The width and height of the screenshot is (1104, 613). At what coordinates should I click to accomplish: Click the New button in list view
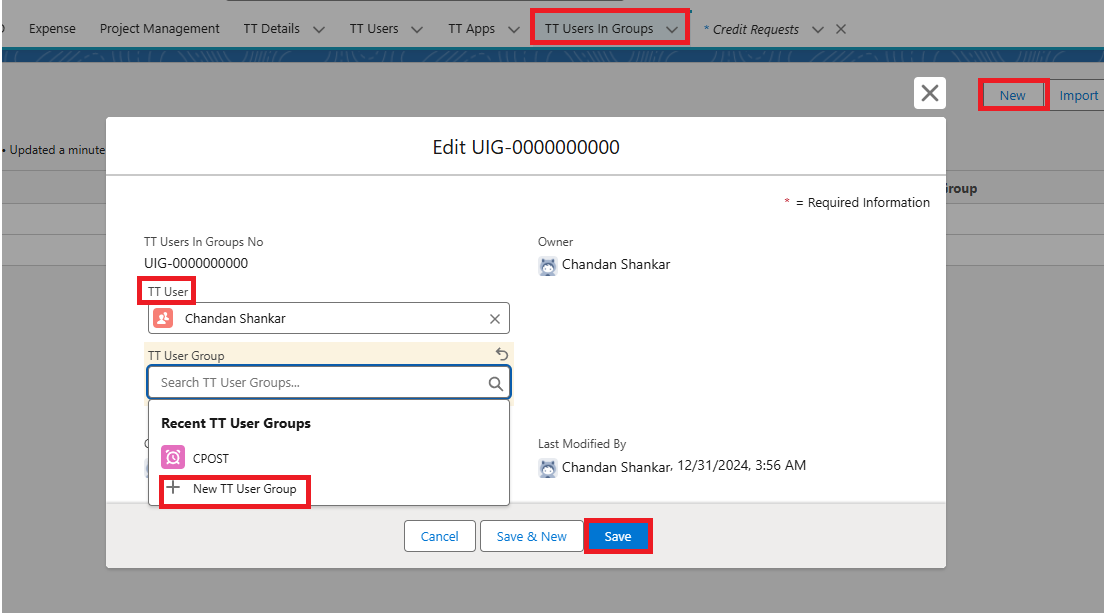pyautogui.click(x=1012, y=96)
